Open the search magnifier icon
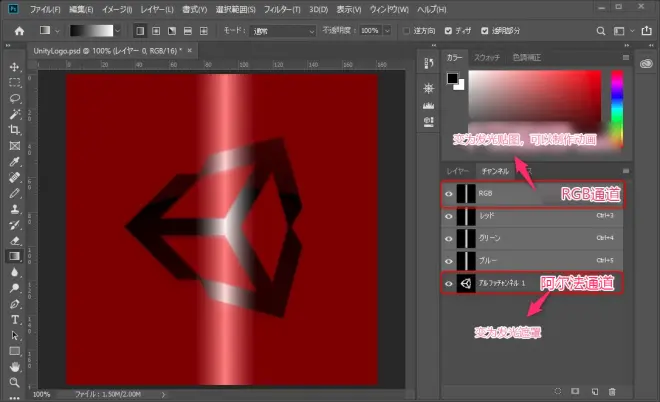The width and height of the screenshot is (660, 402). point(601,31)
